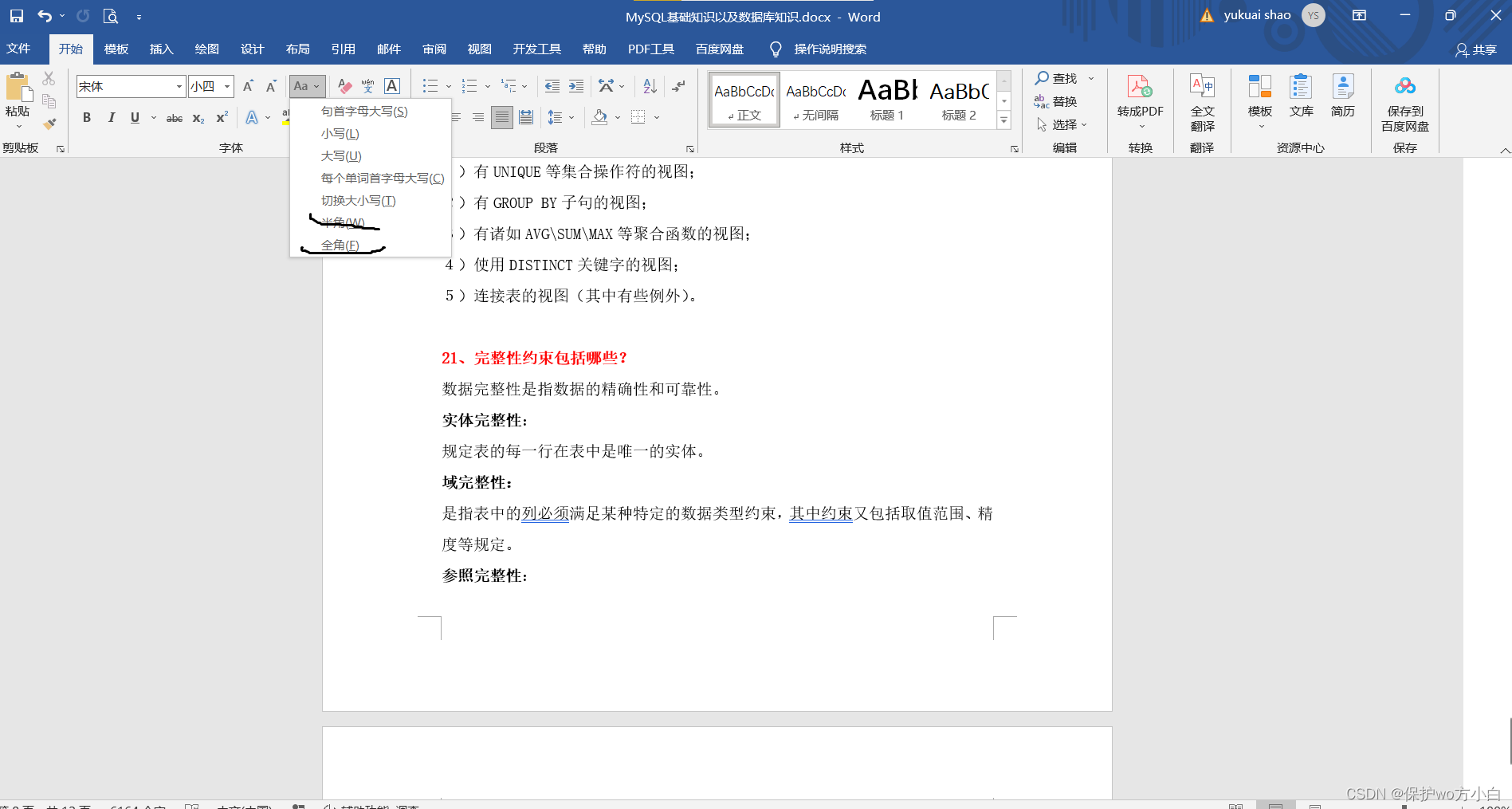Click the 全文翻译 translate icon

tap(1202, 87)
